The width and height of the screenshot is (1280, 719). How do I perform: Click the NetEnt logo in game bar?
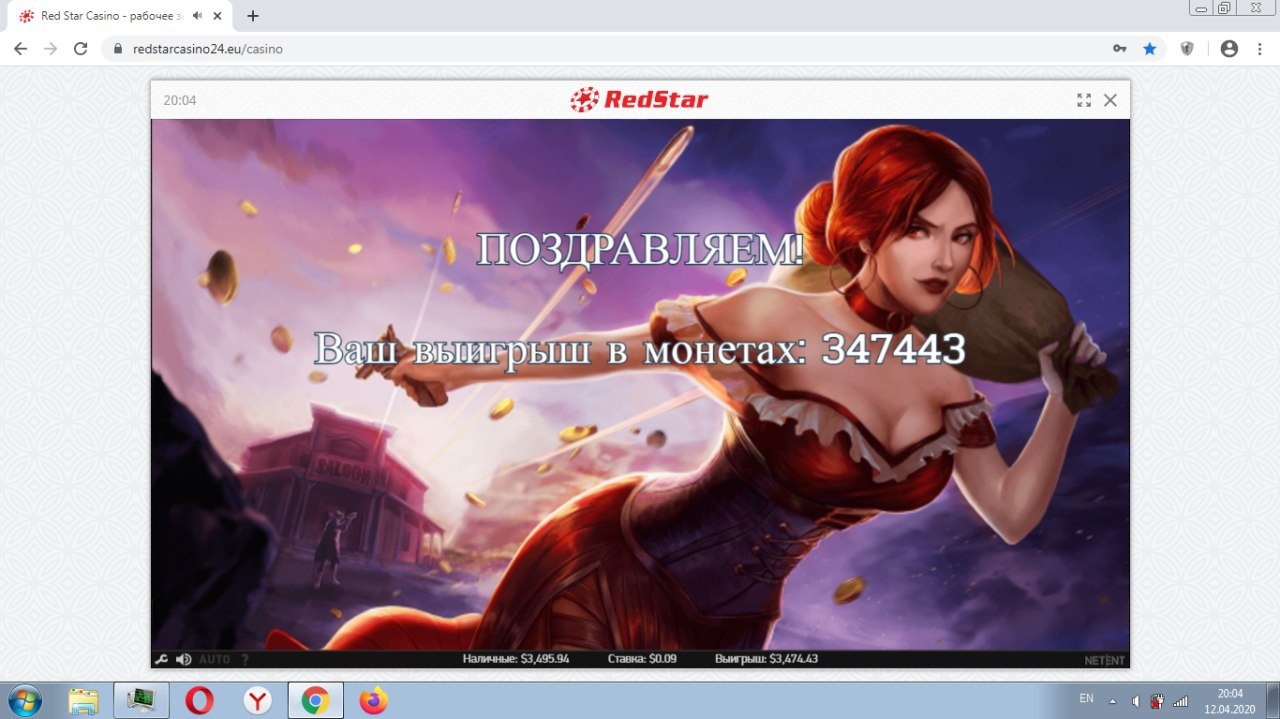click(x=1104, y=660)
